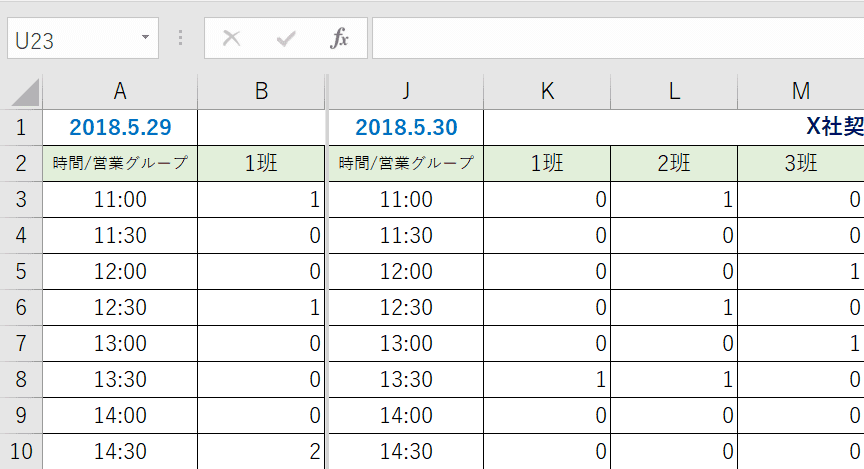Click the Insert Function fx icon
The height and width of the screenshot is (469, 864).
[x=339, y=39]
